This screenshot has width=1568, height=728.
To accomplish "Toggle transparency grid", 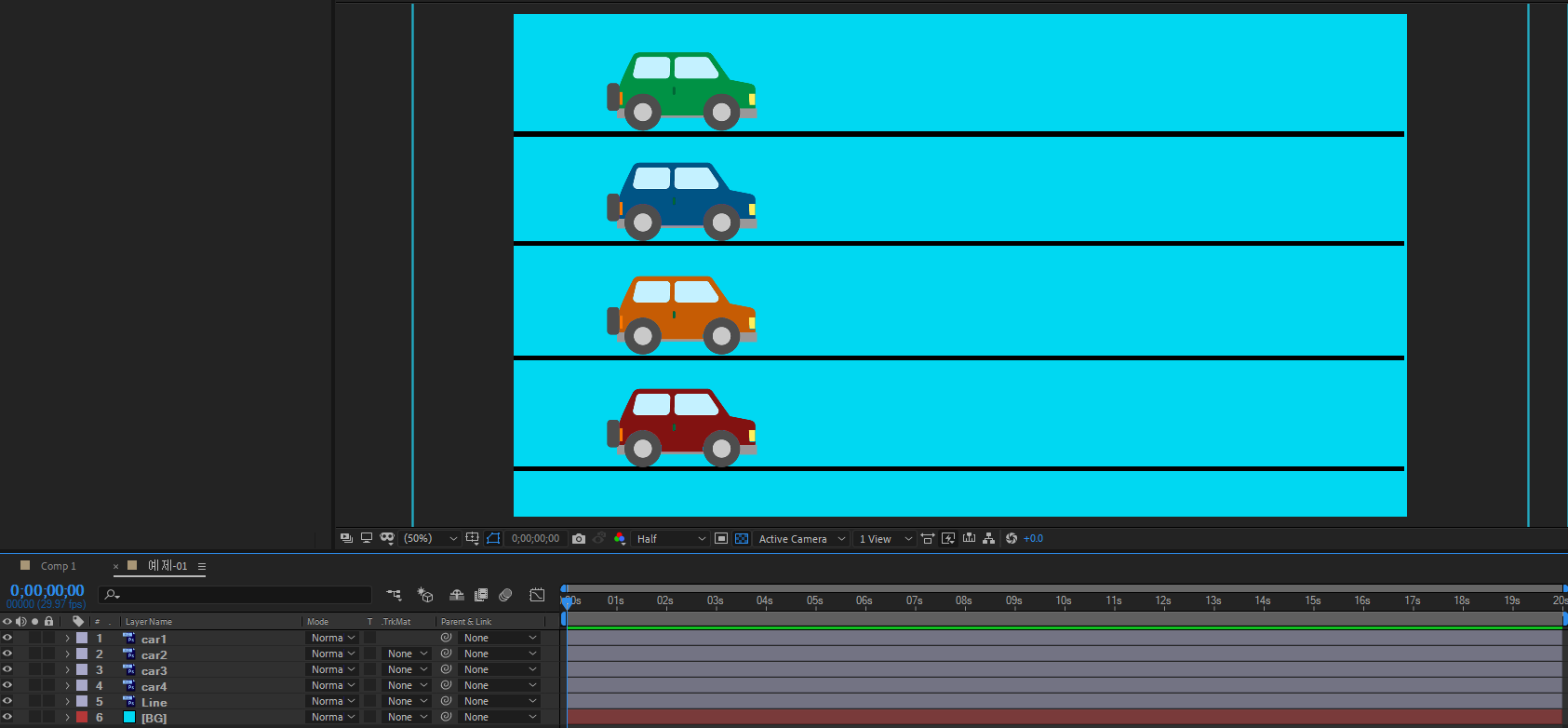I will pos(742,538).
